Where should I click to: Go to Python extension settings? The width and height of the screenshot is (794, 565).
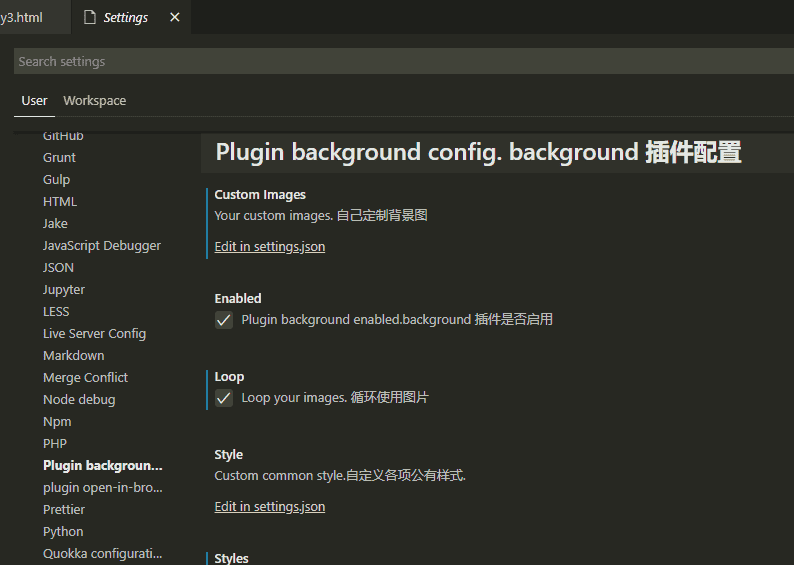pos(63,532)
